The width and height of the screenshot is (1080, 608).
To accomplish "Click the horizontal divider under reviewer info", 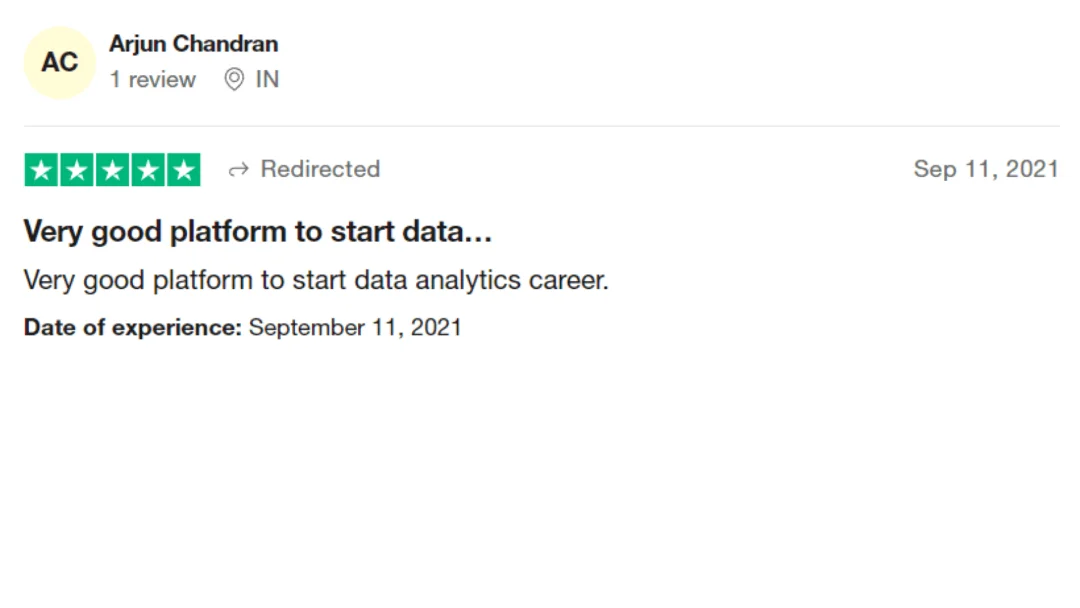I will (x=541, y=126).
